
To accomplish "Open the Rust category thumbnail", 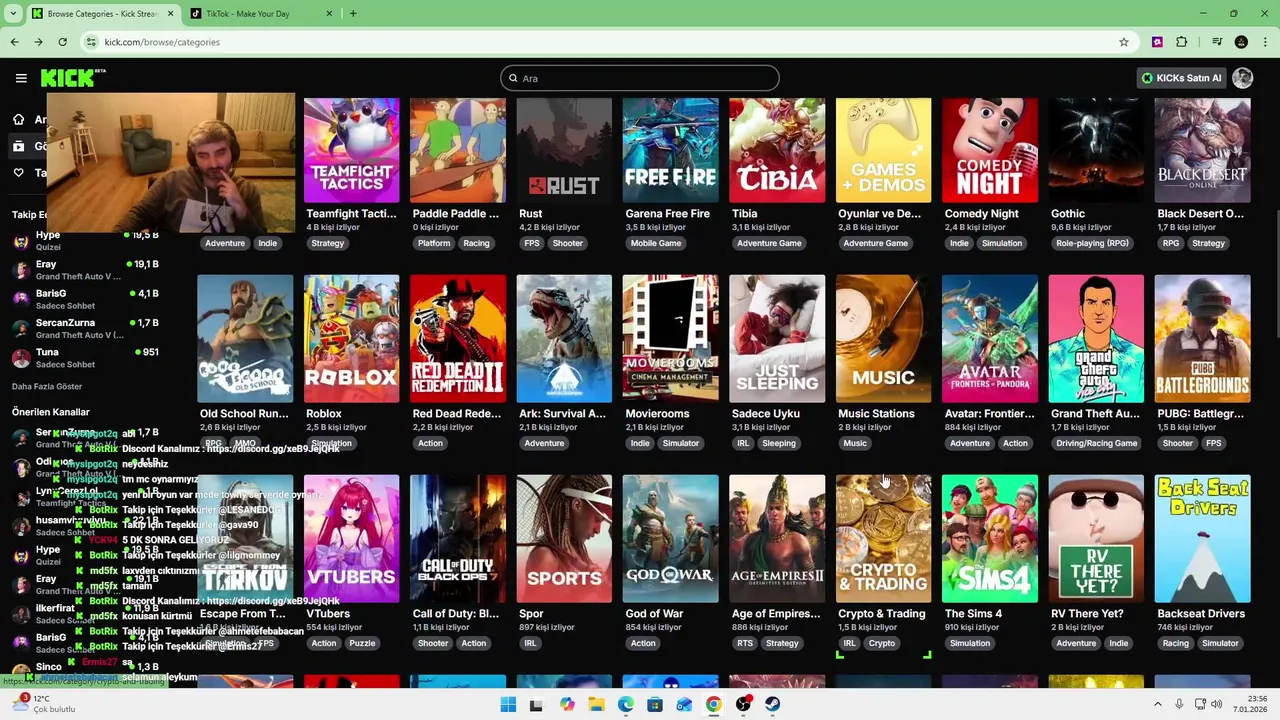I will (x=564, y=150).
